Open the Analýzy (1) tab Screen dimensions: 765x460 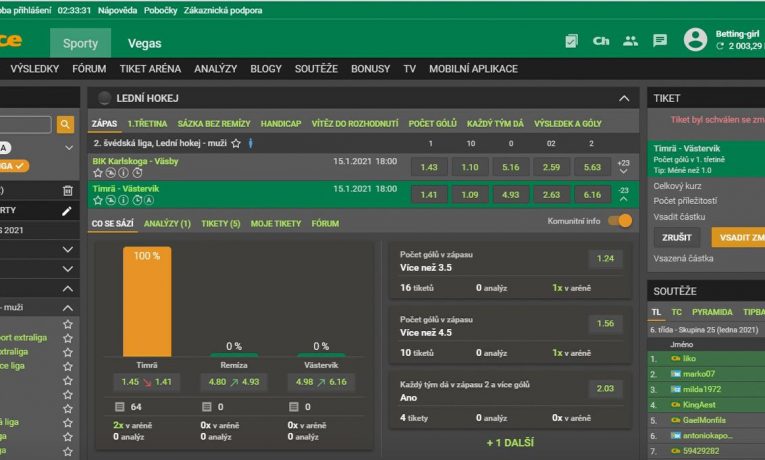click(167, 224)
